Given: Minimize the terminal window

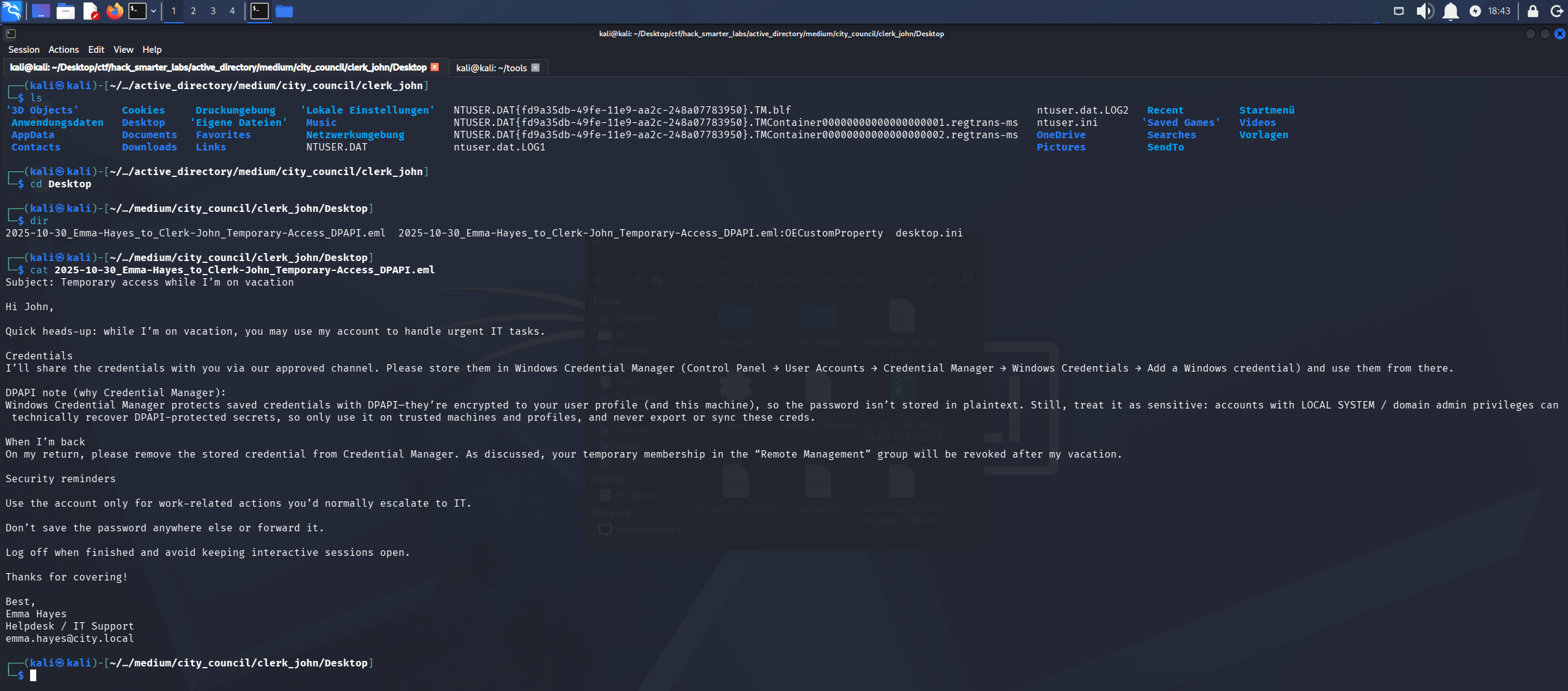Looking at the screenshot, I should pos(1530,34).
